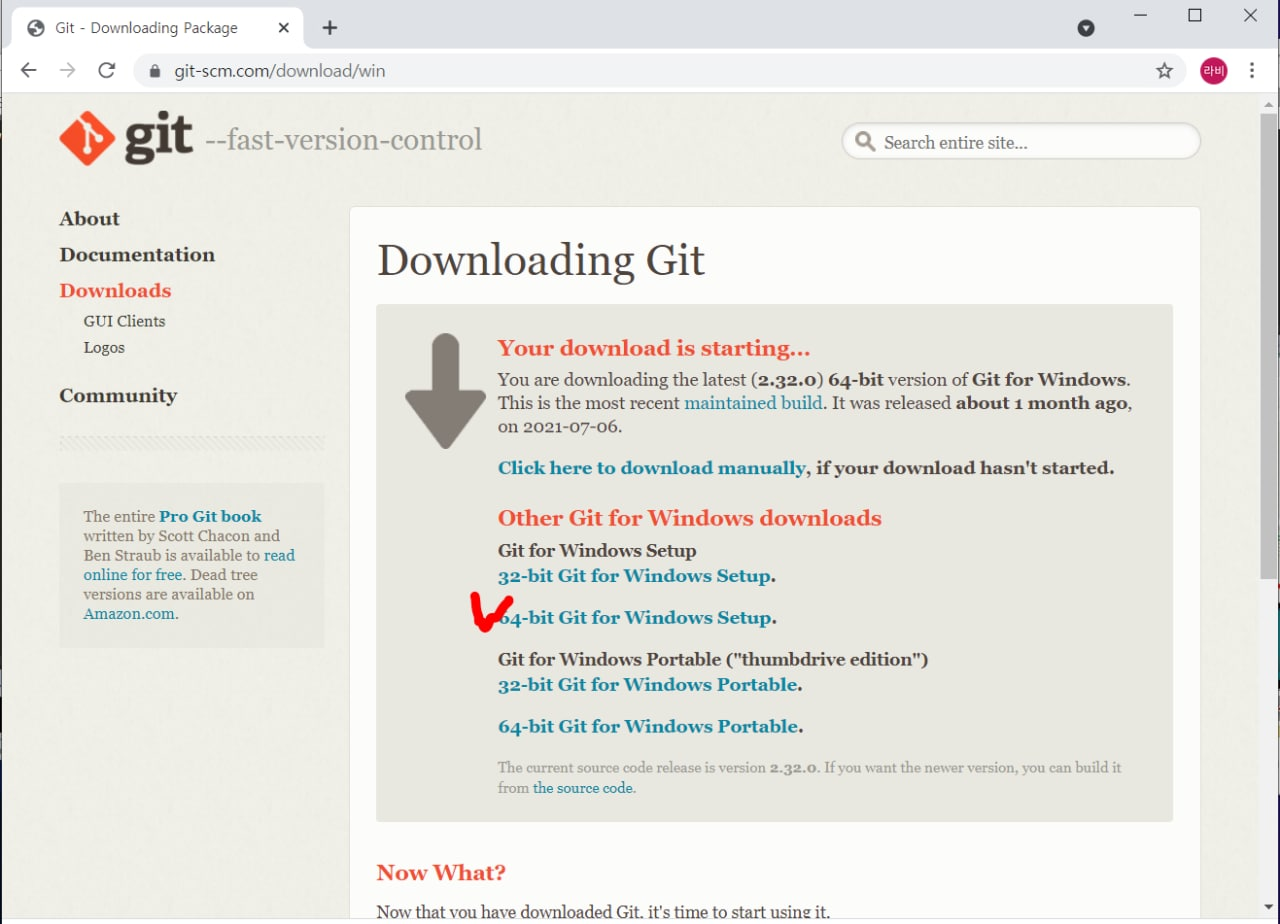The height and width of the screenshot is (924, 1280).
Task: Click the large gray download arrow
Action: coord(444,392)
